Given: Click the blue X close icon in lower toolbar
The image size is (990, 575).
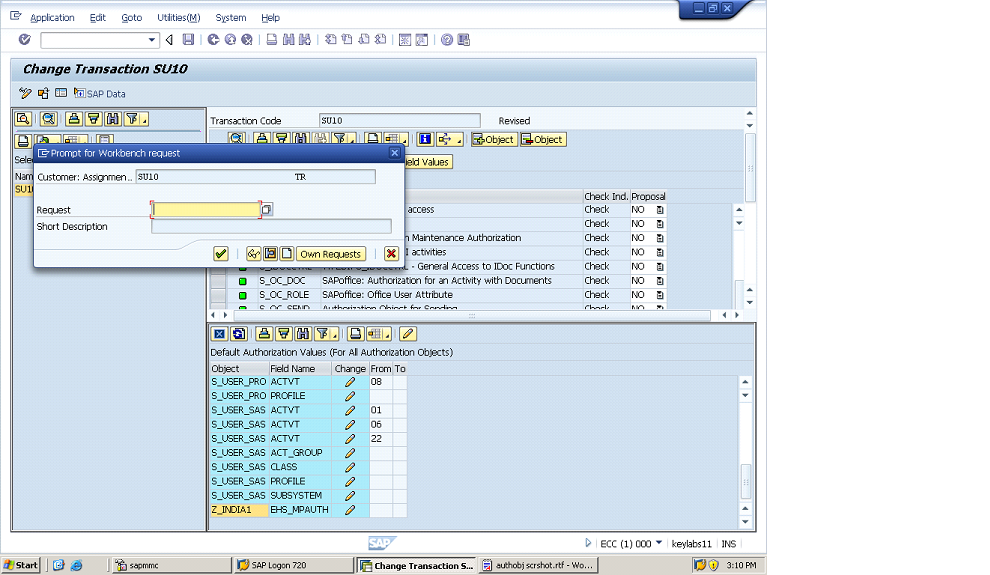Looking at the screenshot, I should pos(219,334).
